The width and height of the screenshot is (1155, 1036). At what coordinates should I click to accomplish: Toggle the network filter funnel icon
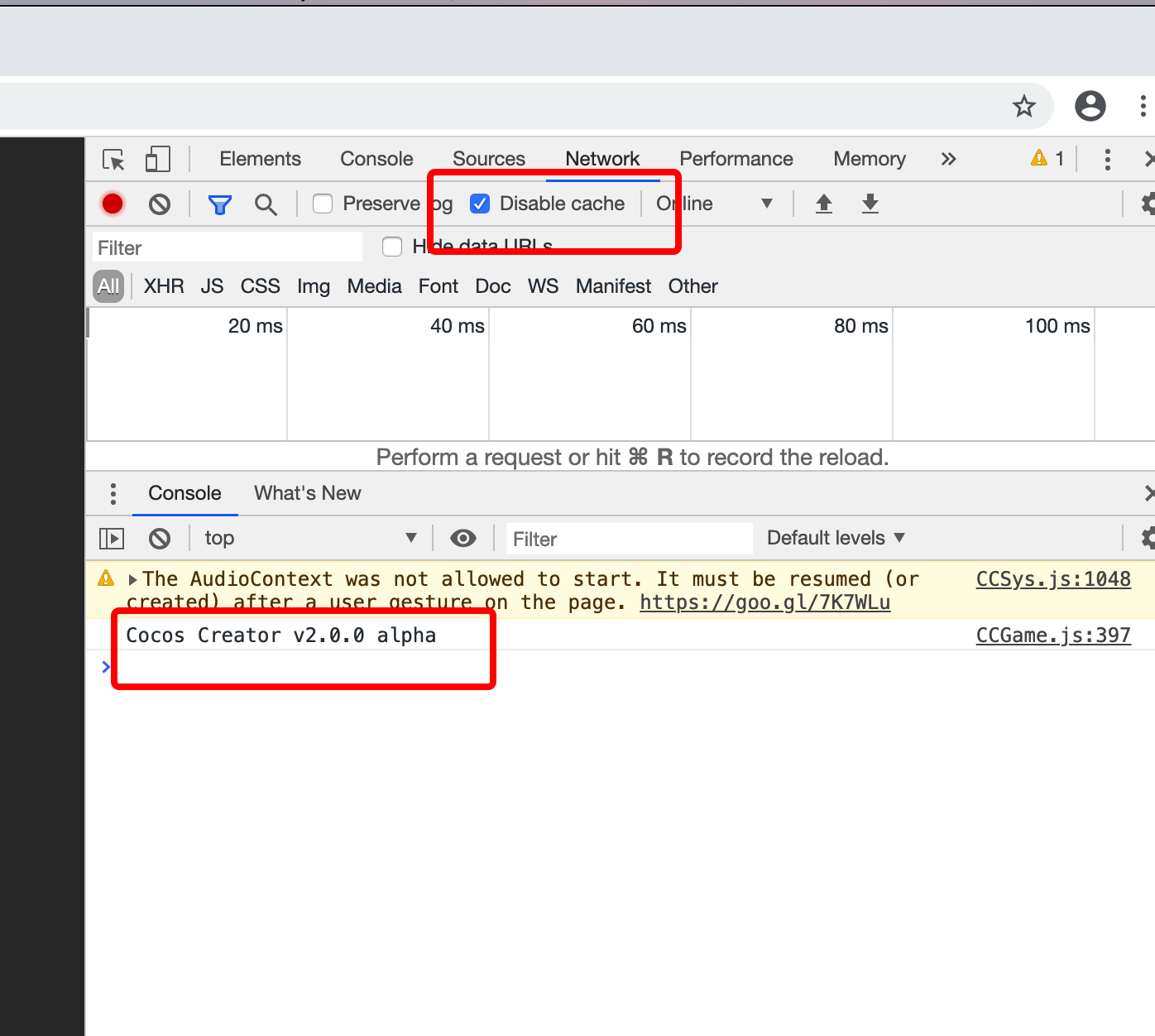[x=219, y=204]
